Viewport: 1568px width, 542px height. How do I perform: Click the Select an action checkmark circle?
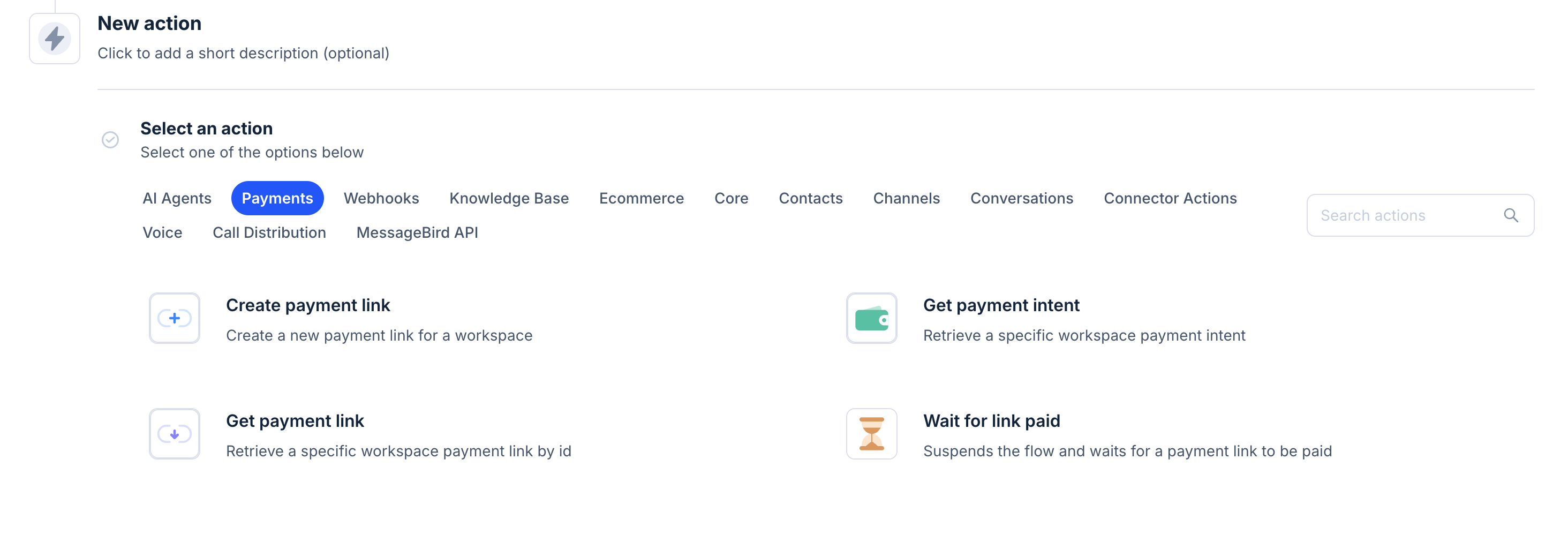pos(110,140)
